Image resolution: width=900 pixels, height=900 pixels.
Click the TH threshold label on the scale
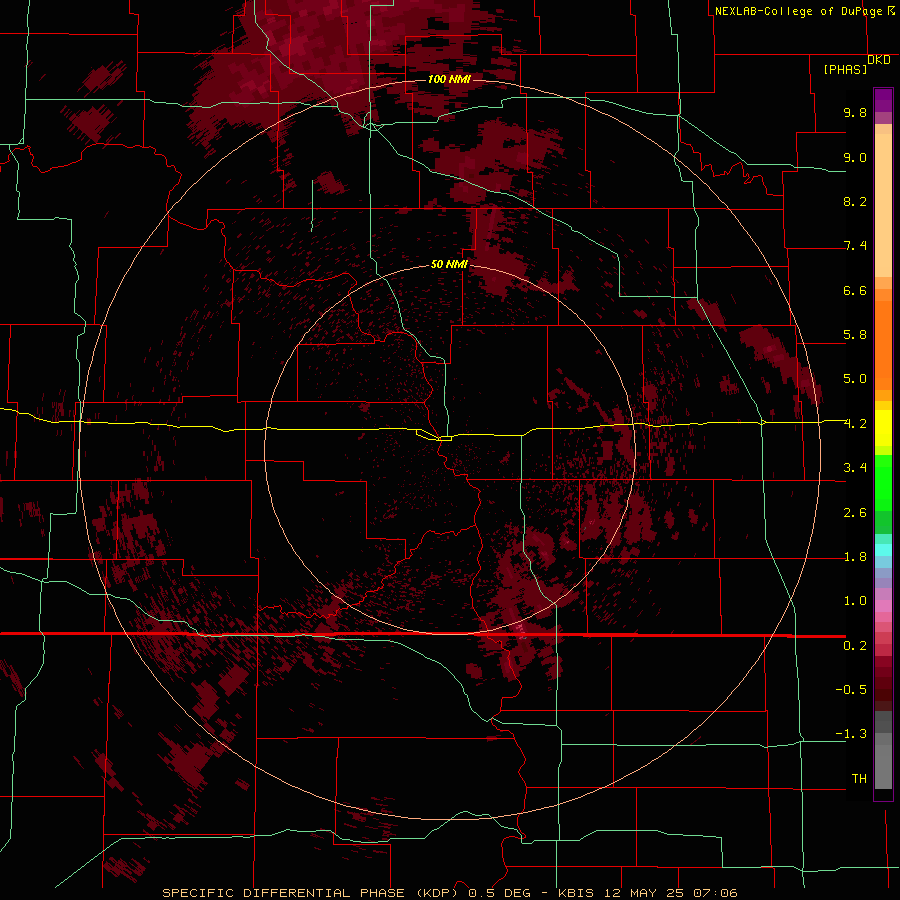point(859,779)
